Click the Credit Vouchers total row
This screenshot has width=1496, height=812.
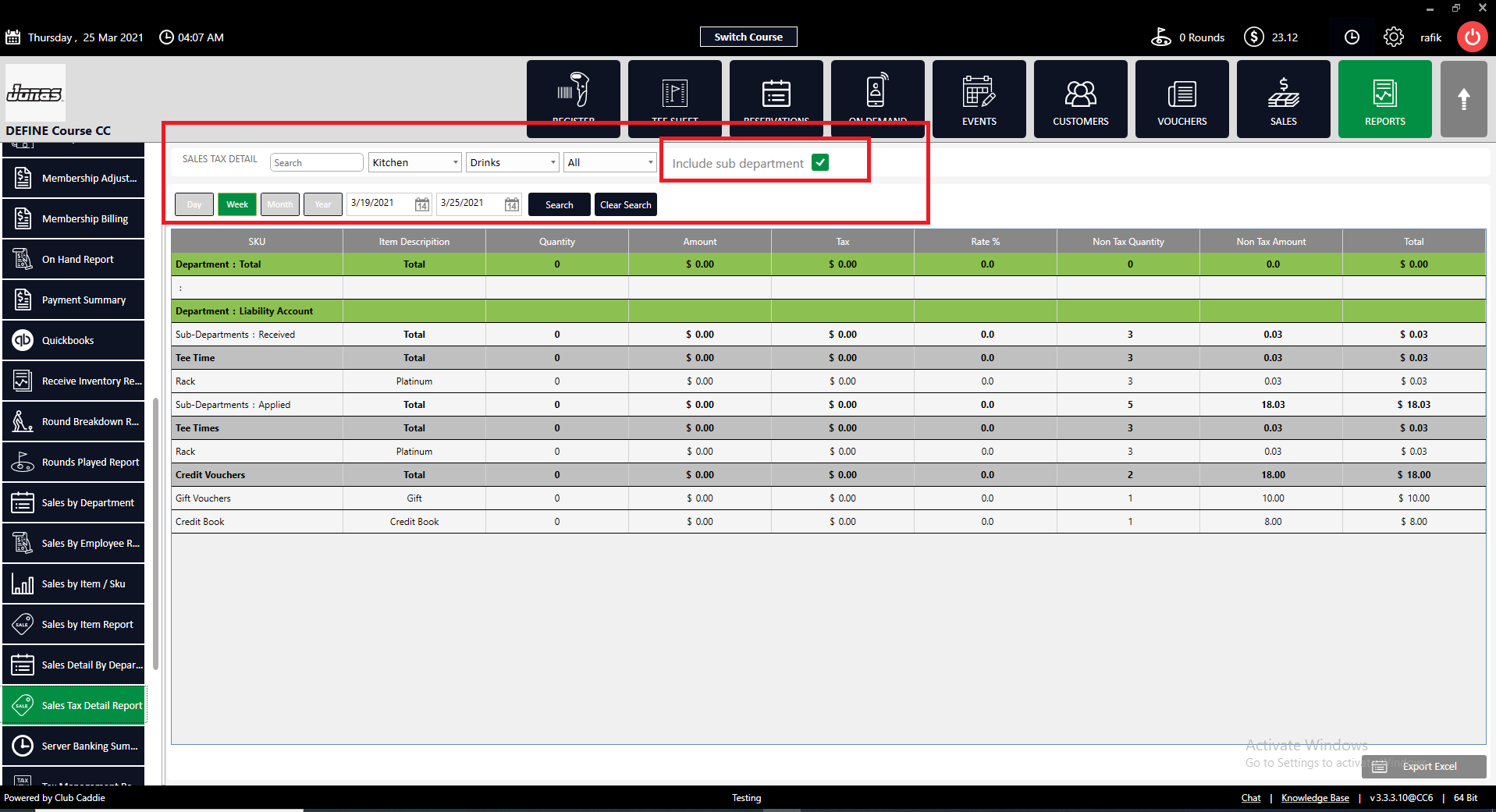828,474
